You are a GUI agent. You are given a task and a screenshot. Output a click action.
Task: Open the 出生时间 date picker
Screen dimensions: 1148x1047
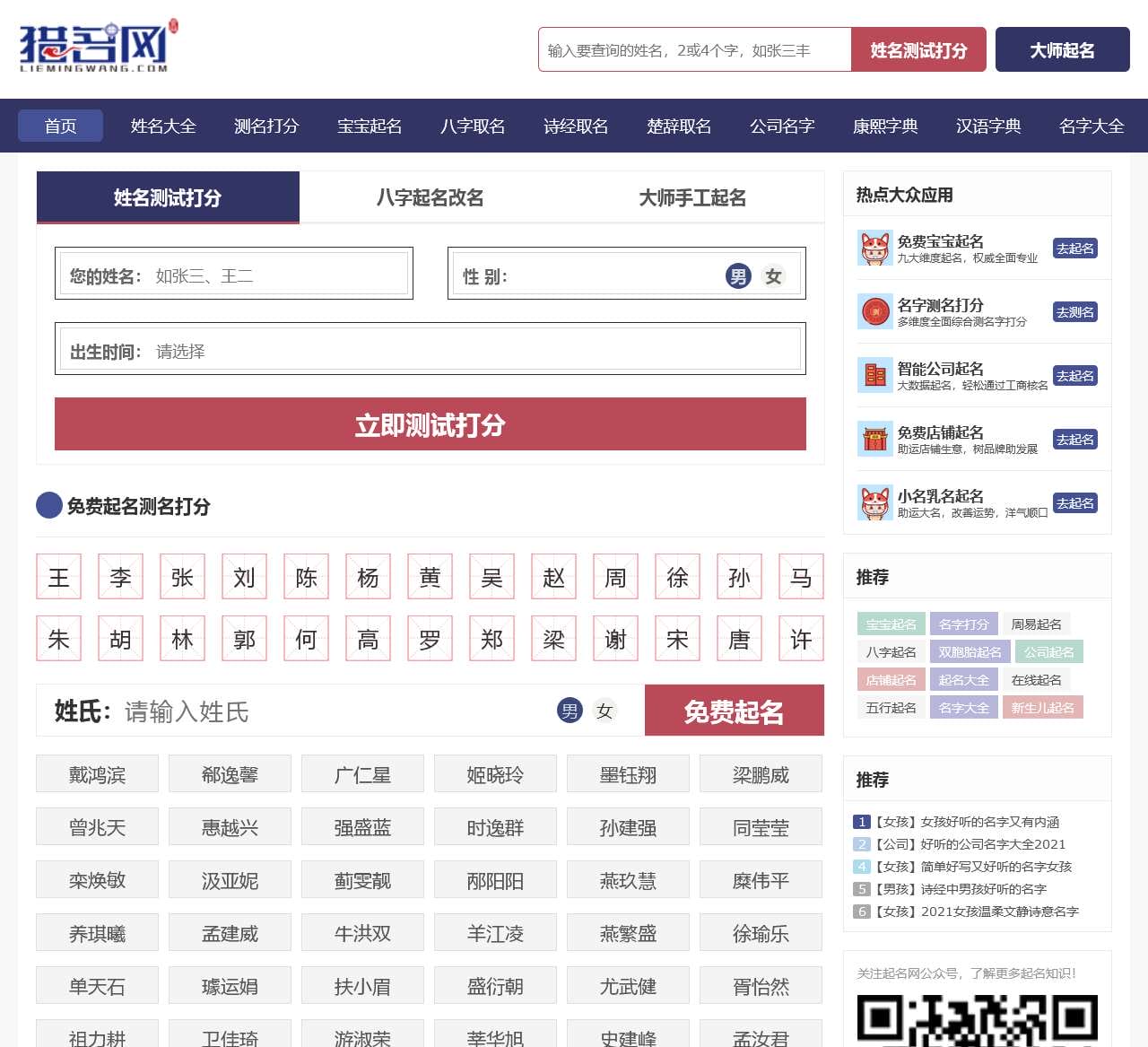430,348
